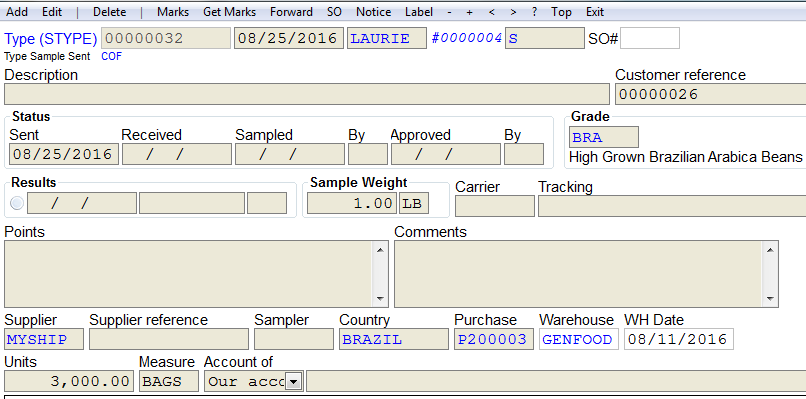This screenshot has width=806, height=399.
Task: Click the date field 08/25/2016 at top
Action: [x=289, y=39]
